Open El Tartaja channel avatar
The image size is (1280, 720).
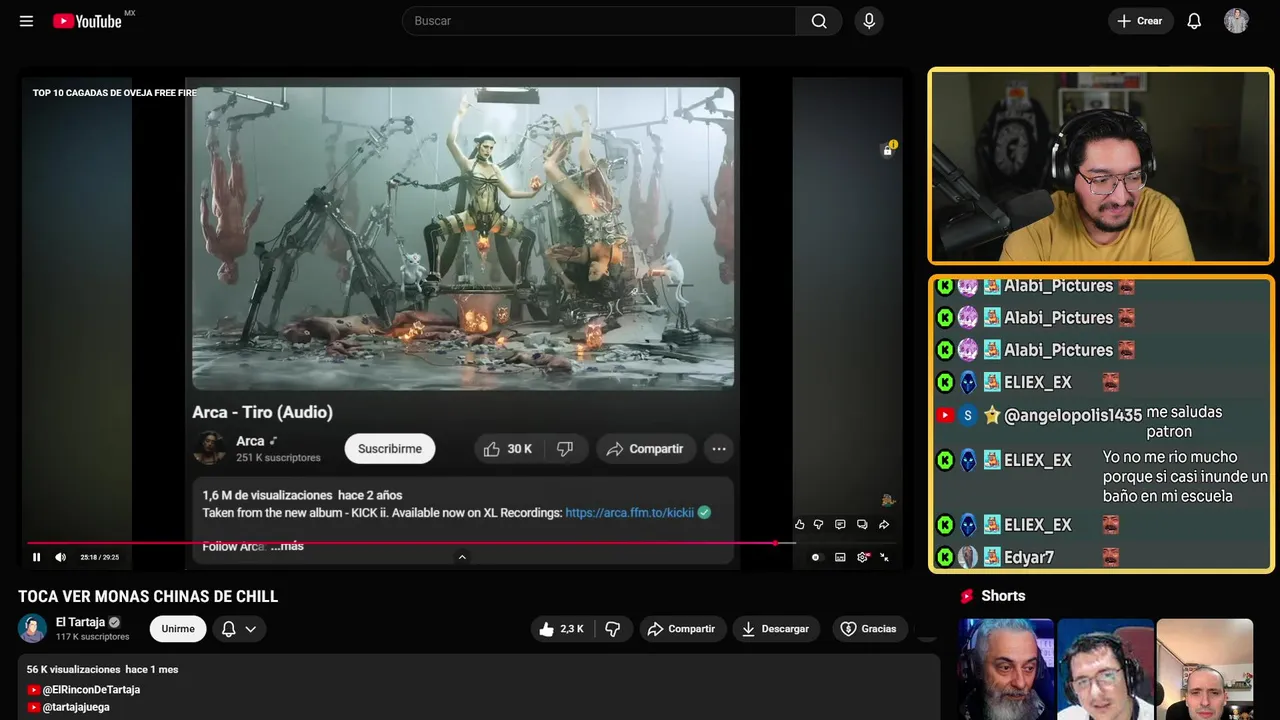pos(32,629)
